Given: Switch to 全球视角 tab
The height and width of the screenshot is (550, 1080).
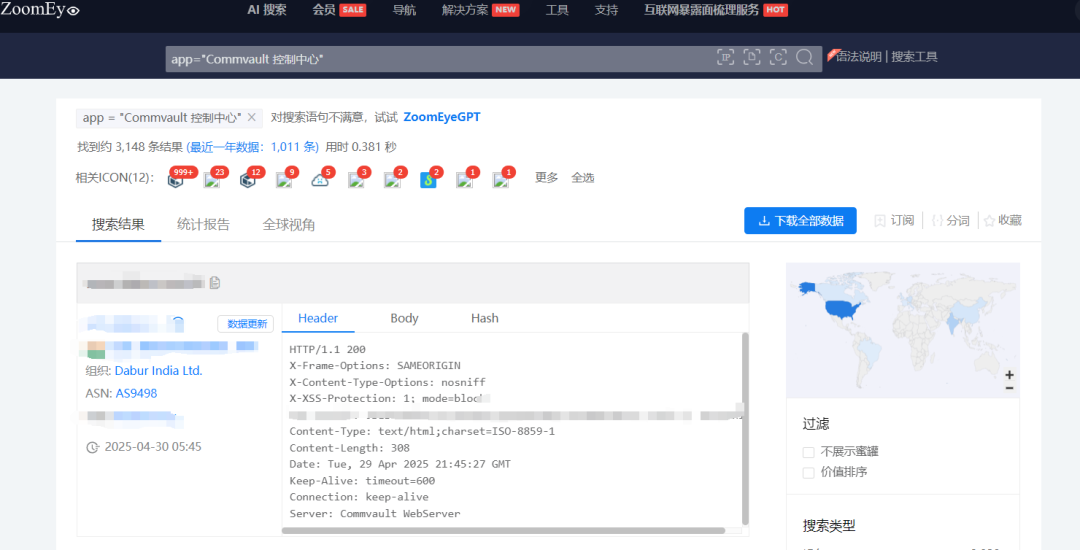Looking at the screenshot, I should (289, 224).
